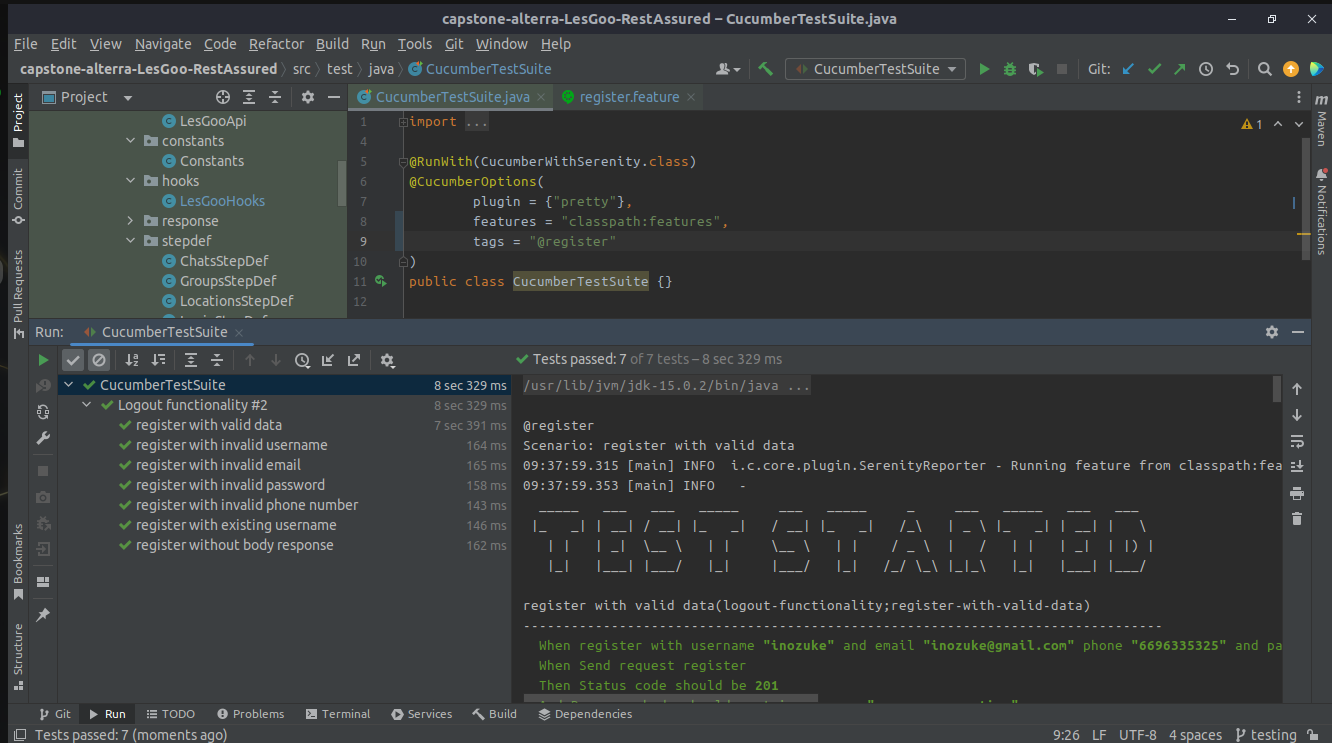
Task: Open the Navigate menu
Action: click(x=162, y=43)
